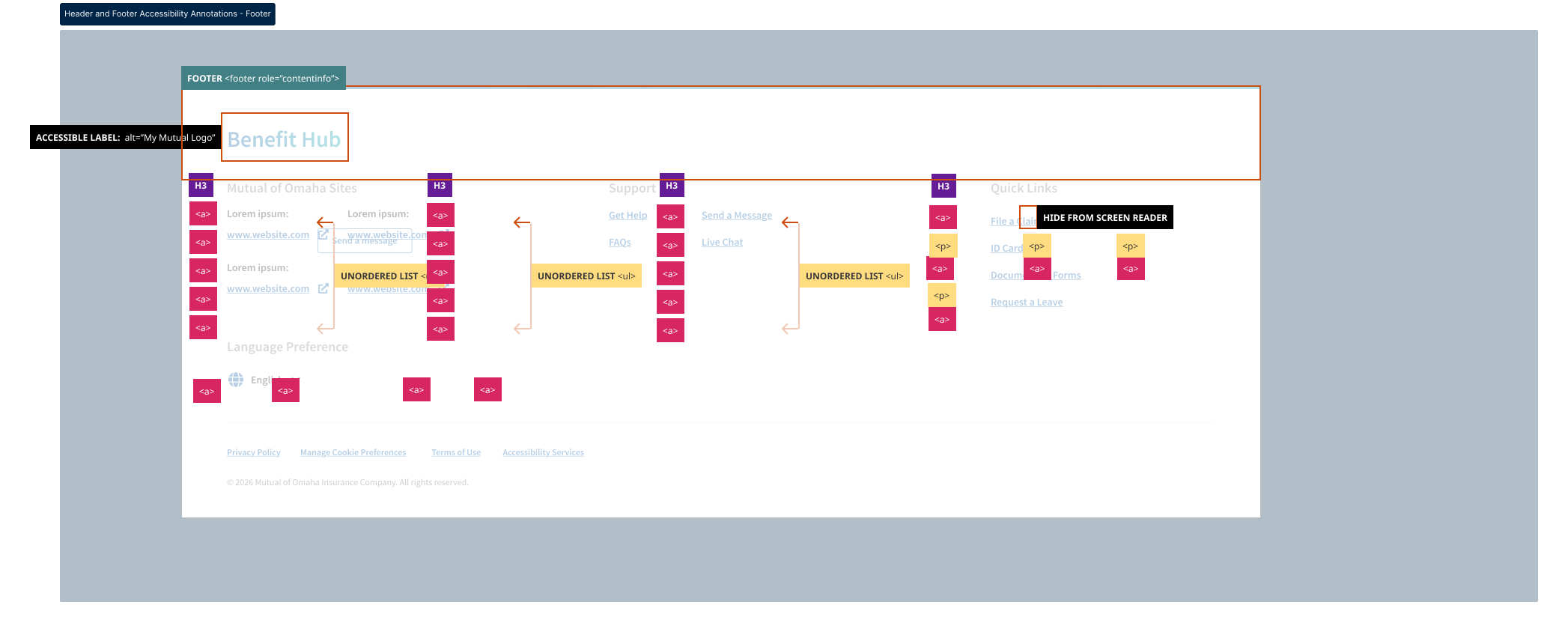Click the FAQs link
The image size is (1568, 635).
point(620,242)
